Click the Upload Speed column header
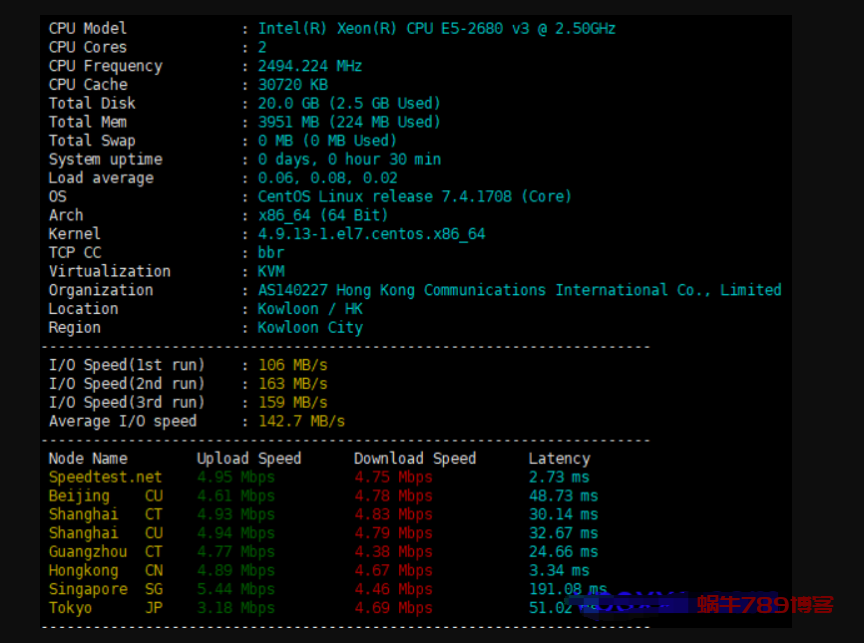This screenshot has height=643, width=864. (248, 458)
